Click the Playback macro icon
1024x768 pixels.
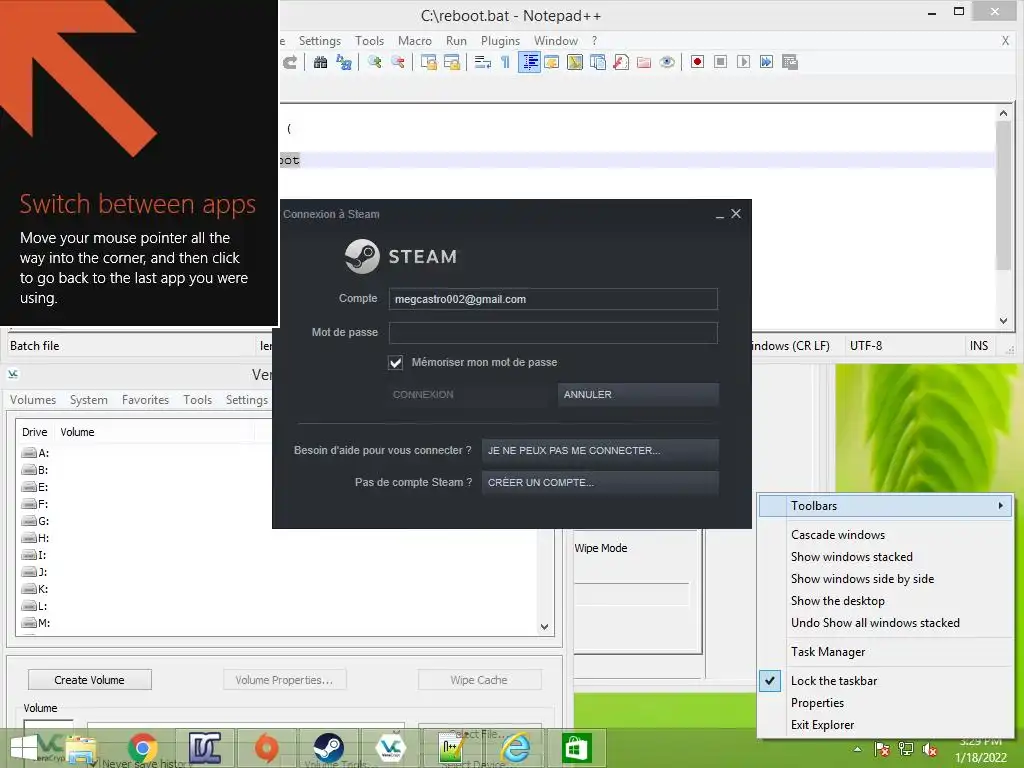(743, 62)
